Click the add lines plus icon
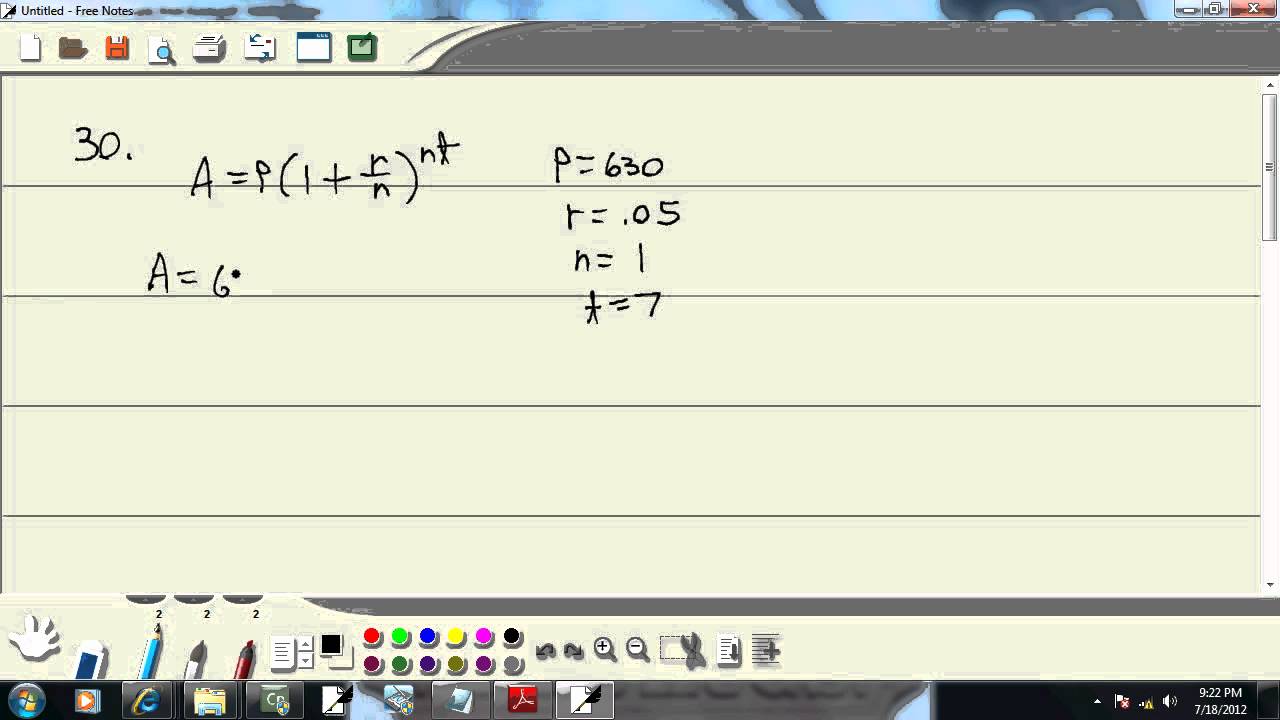This screenshot has height=720, width=1280. 765,650
